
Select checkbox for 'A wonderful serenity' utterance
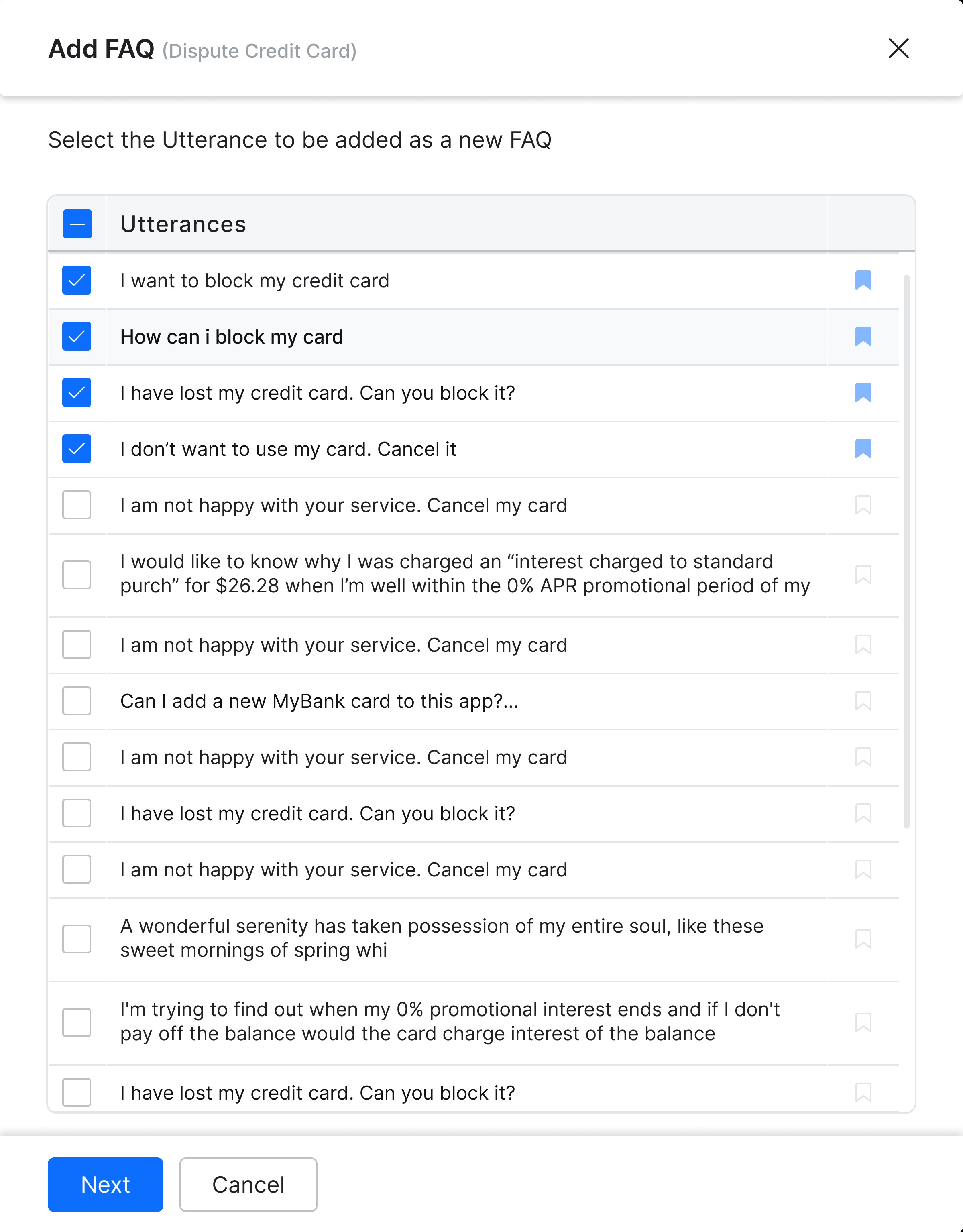77,939
